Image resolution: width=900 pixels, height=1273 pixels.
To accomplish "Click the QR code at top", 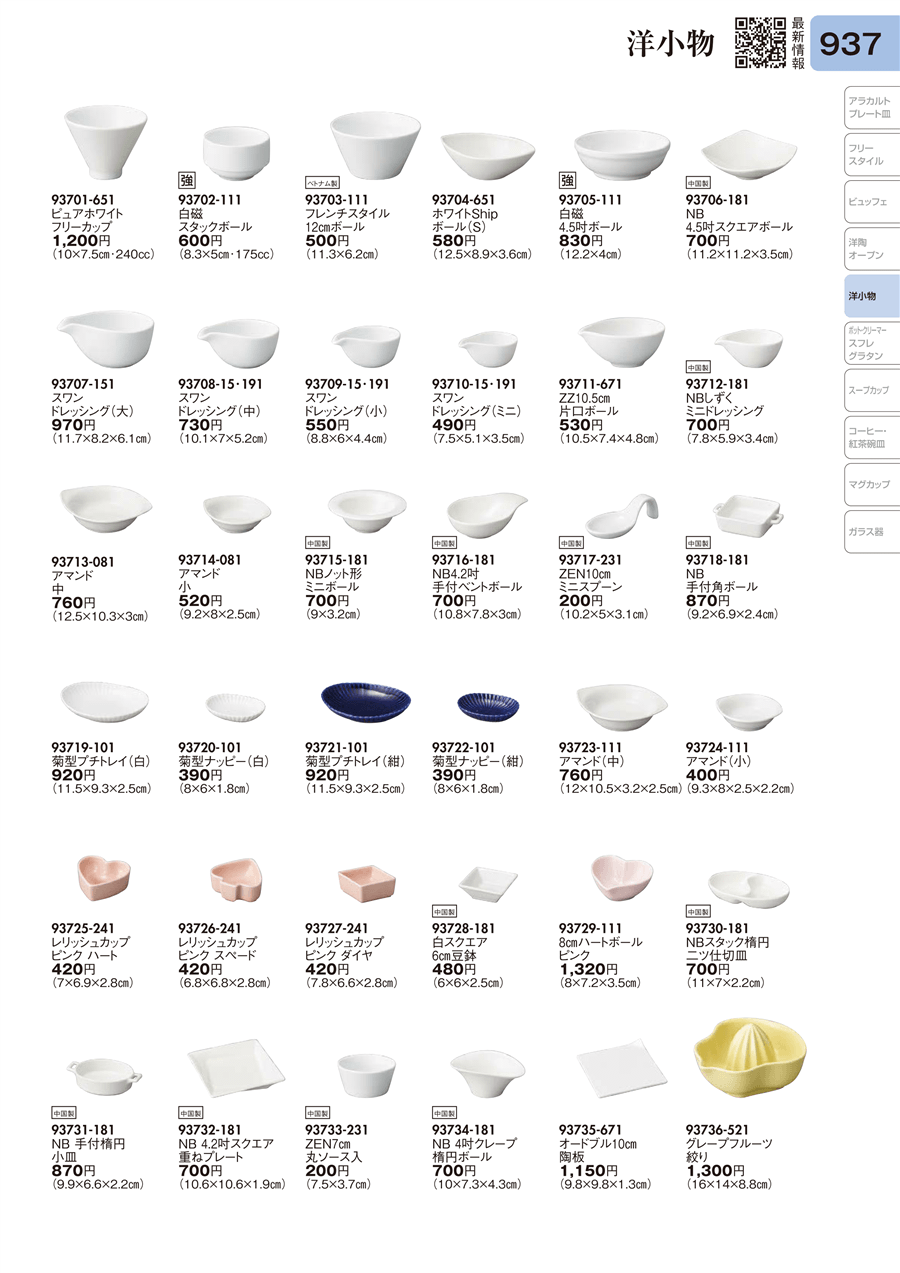I will [x=760, y=43].
